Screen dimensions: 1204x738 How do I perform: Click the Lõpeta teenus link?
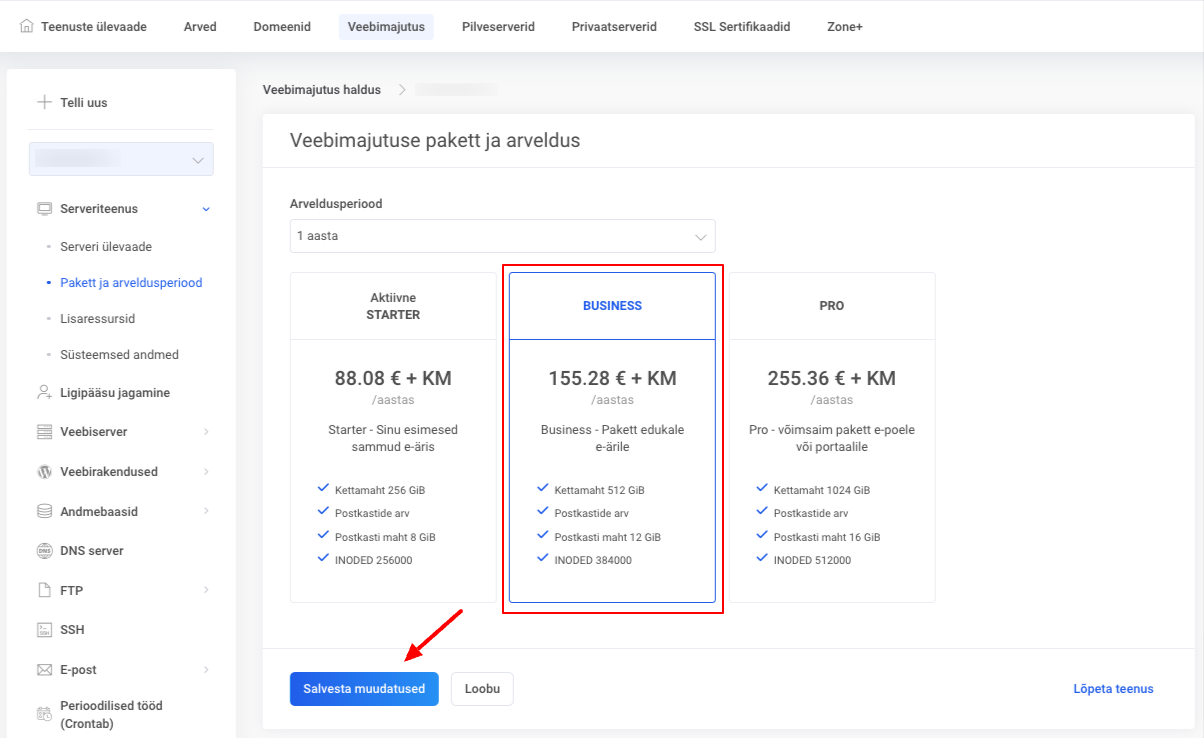[1113, 689]
